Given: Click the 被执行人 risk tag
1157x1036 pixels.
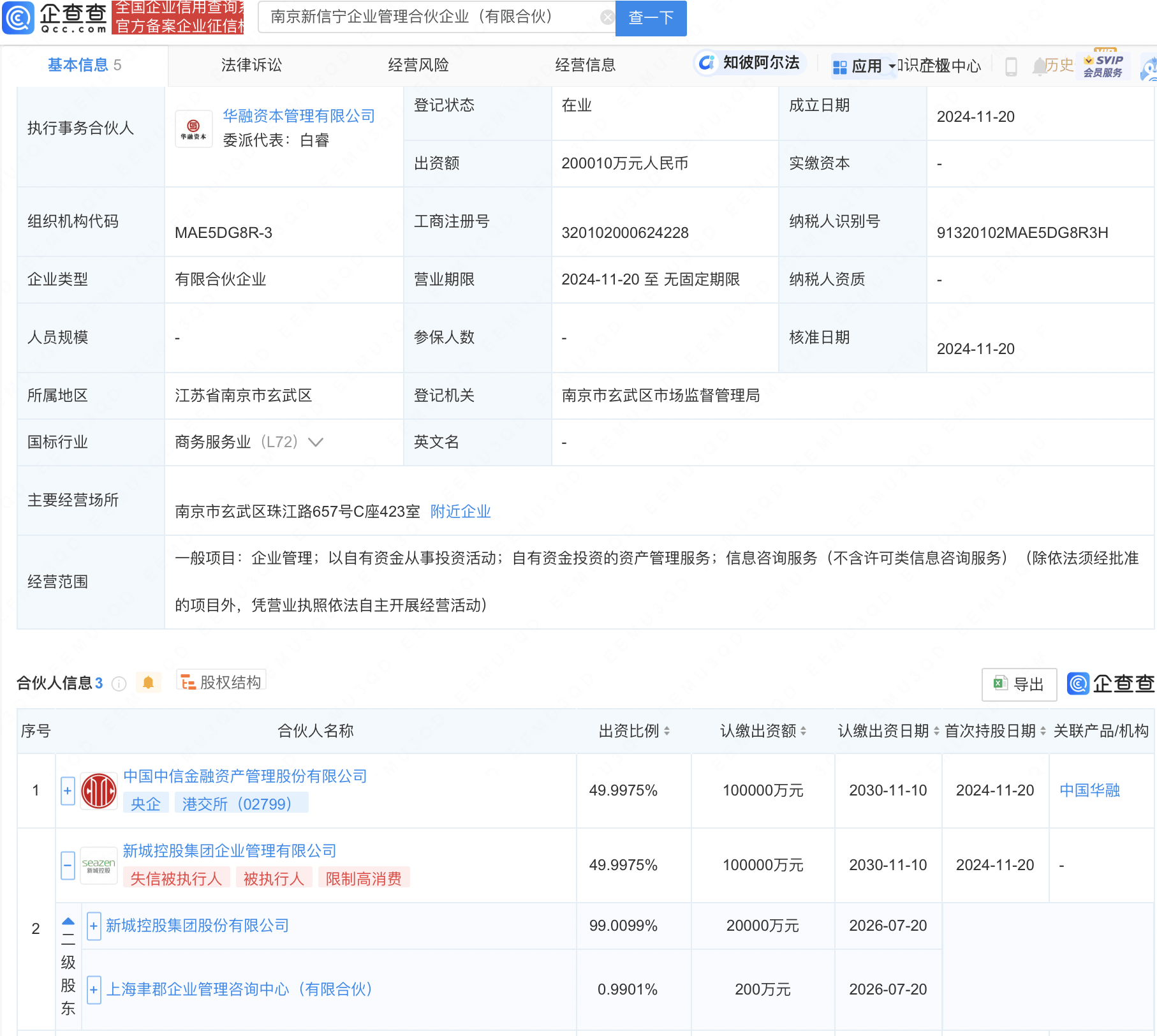Looking at the screenshot, I should (274, 878).
